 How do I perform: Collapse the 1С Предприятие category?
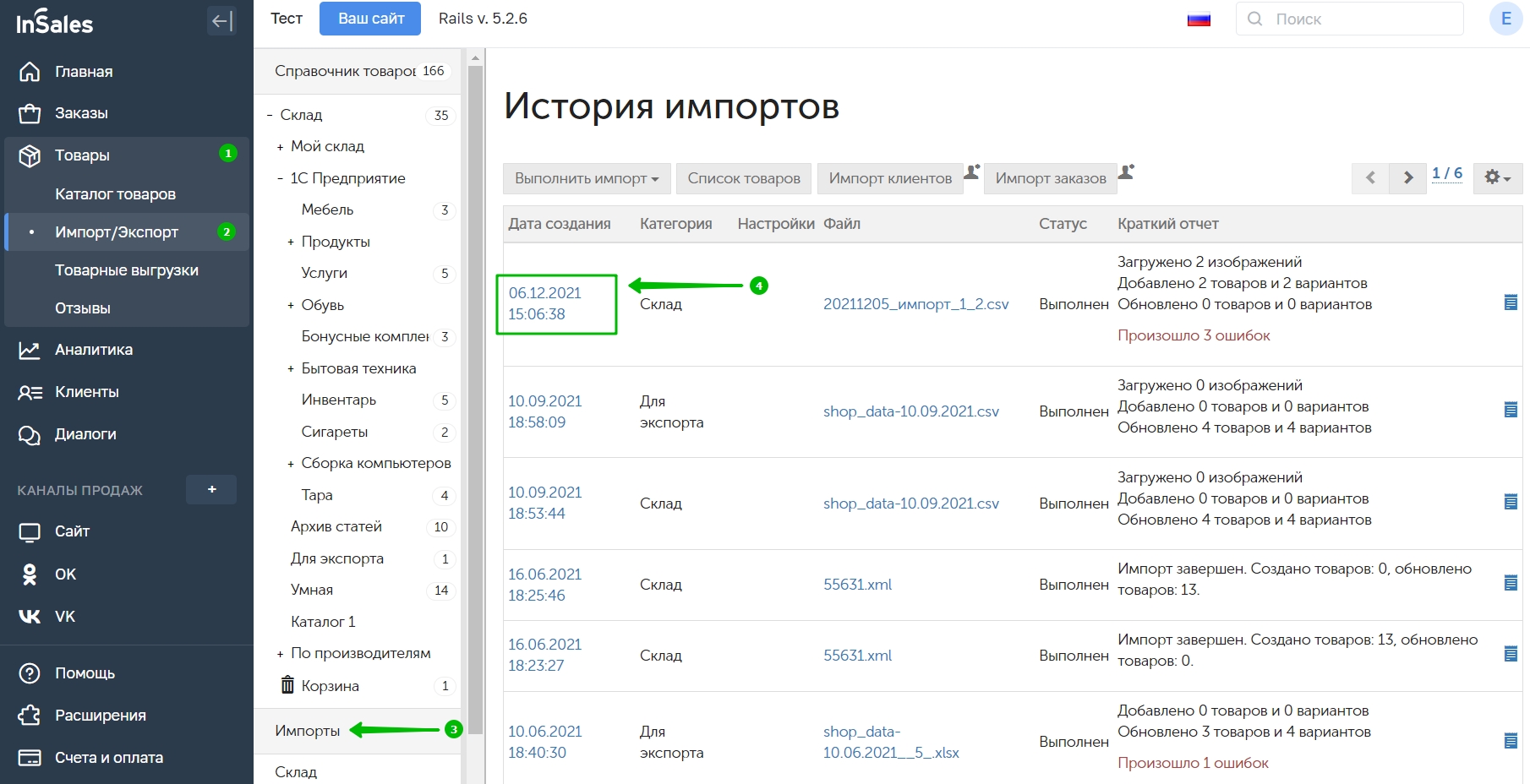click(x=280, y=179)
